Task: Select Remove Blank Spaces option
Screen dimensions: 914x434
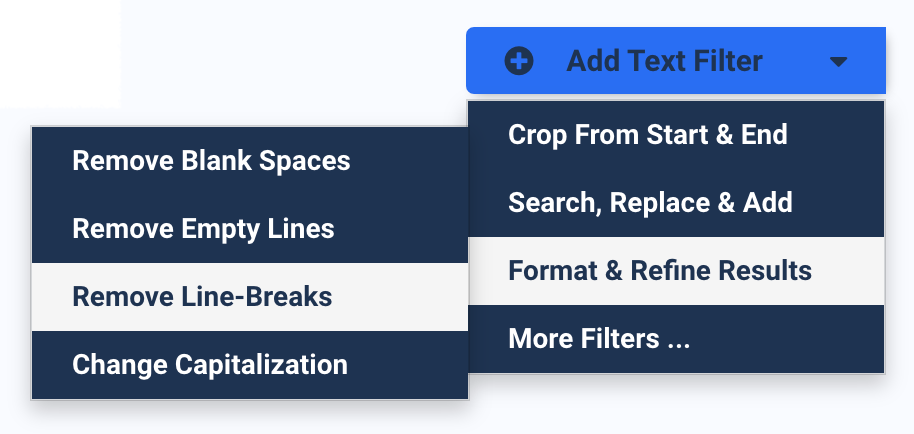Action: [x=211, y=160]
